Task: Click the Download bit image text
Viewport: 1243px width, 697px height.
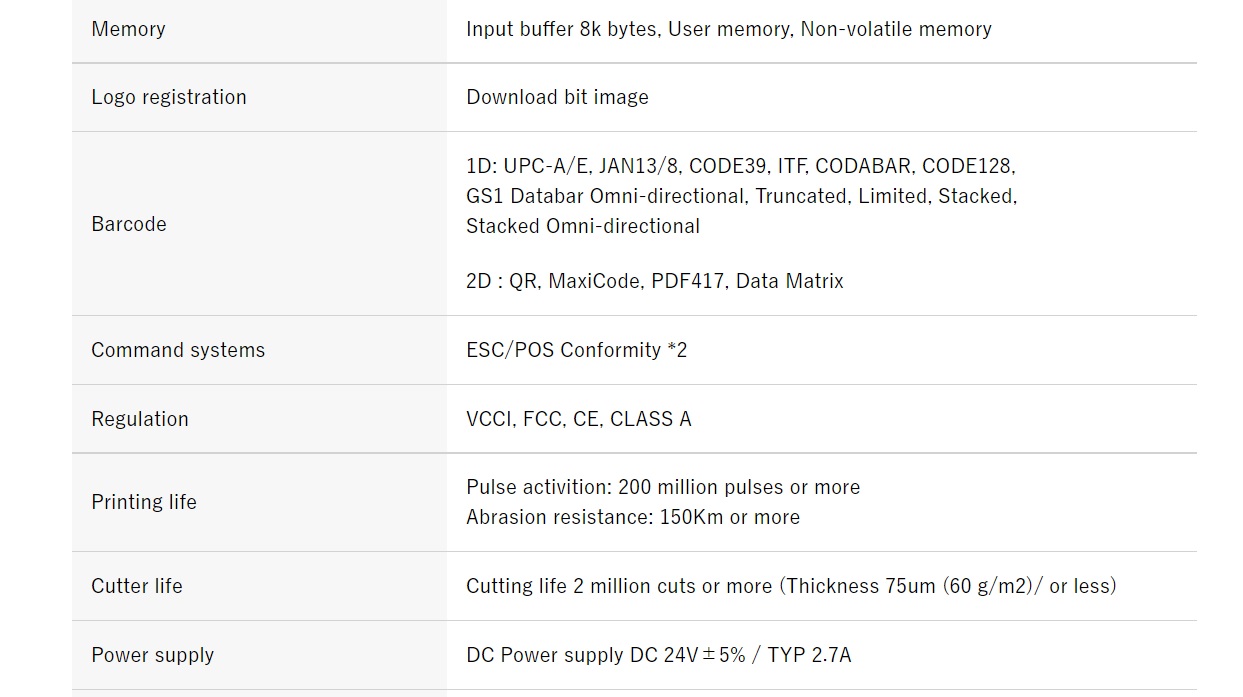Action: pos(557,97)
